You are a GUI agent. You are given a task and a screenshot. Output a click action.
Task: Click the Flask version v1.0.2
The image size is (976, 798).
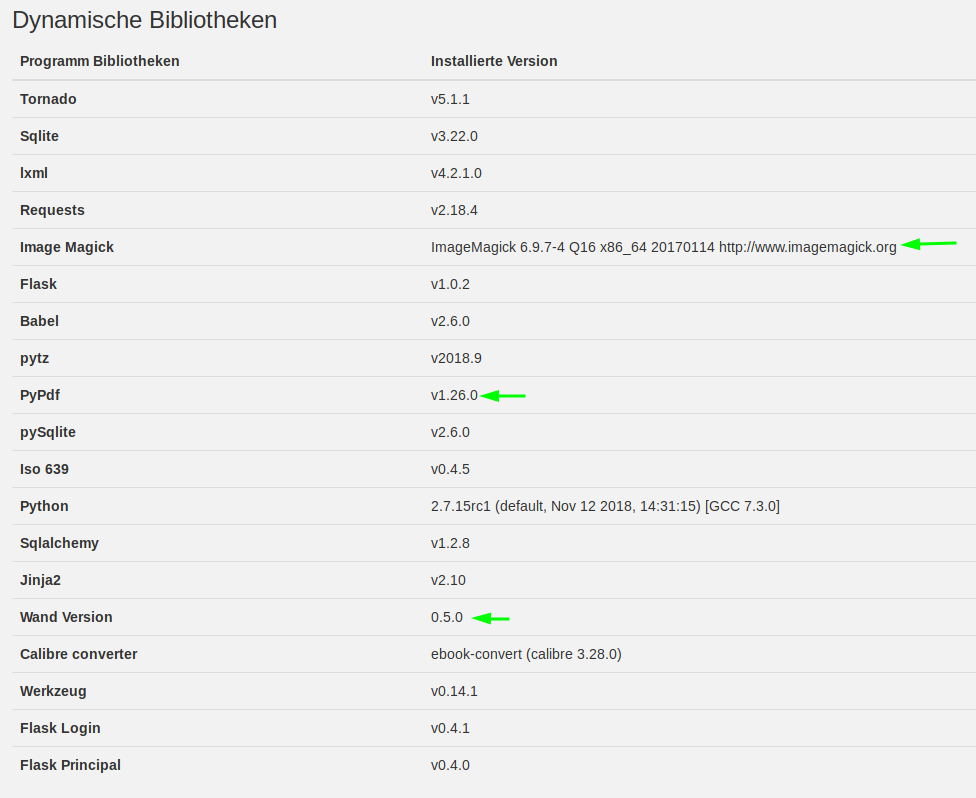(450, 284)
